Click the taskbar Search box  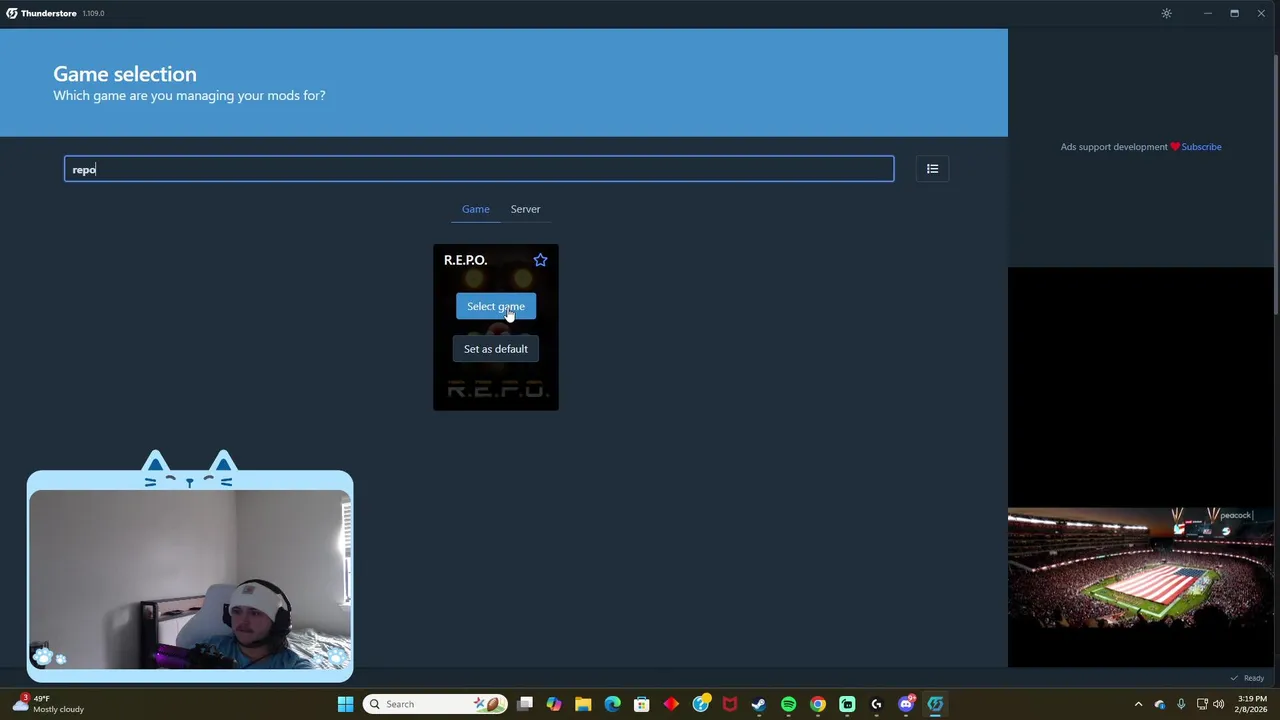[x=435, y=704]
